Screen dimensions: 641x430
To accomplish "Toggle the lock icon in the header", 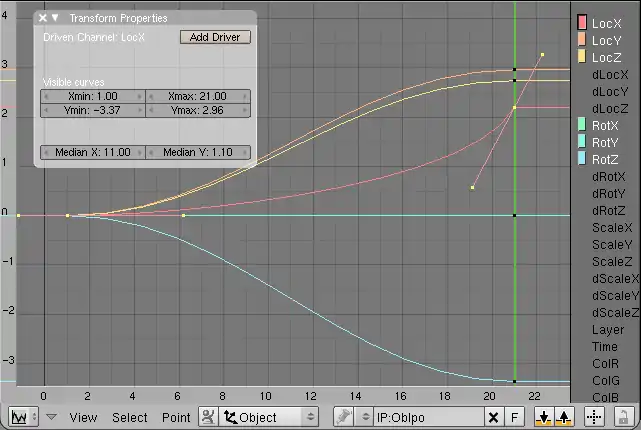I will 623,417.
